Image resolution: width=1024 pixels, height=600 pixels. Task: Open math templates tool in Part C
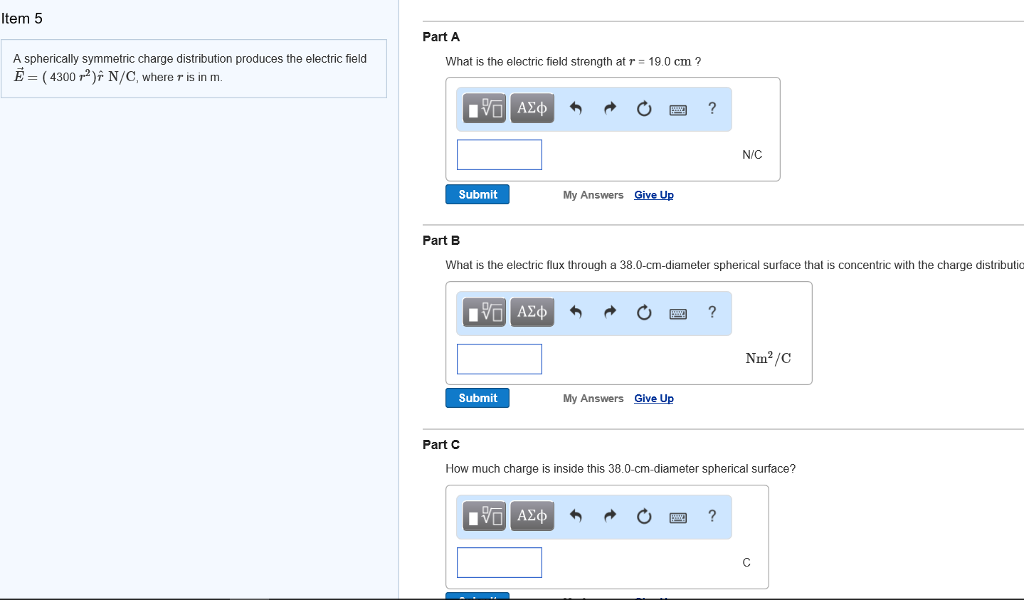point(485,517)
